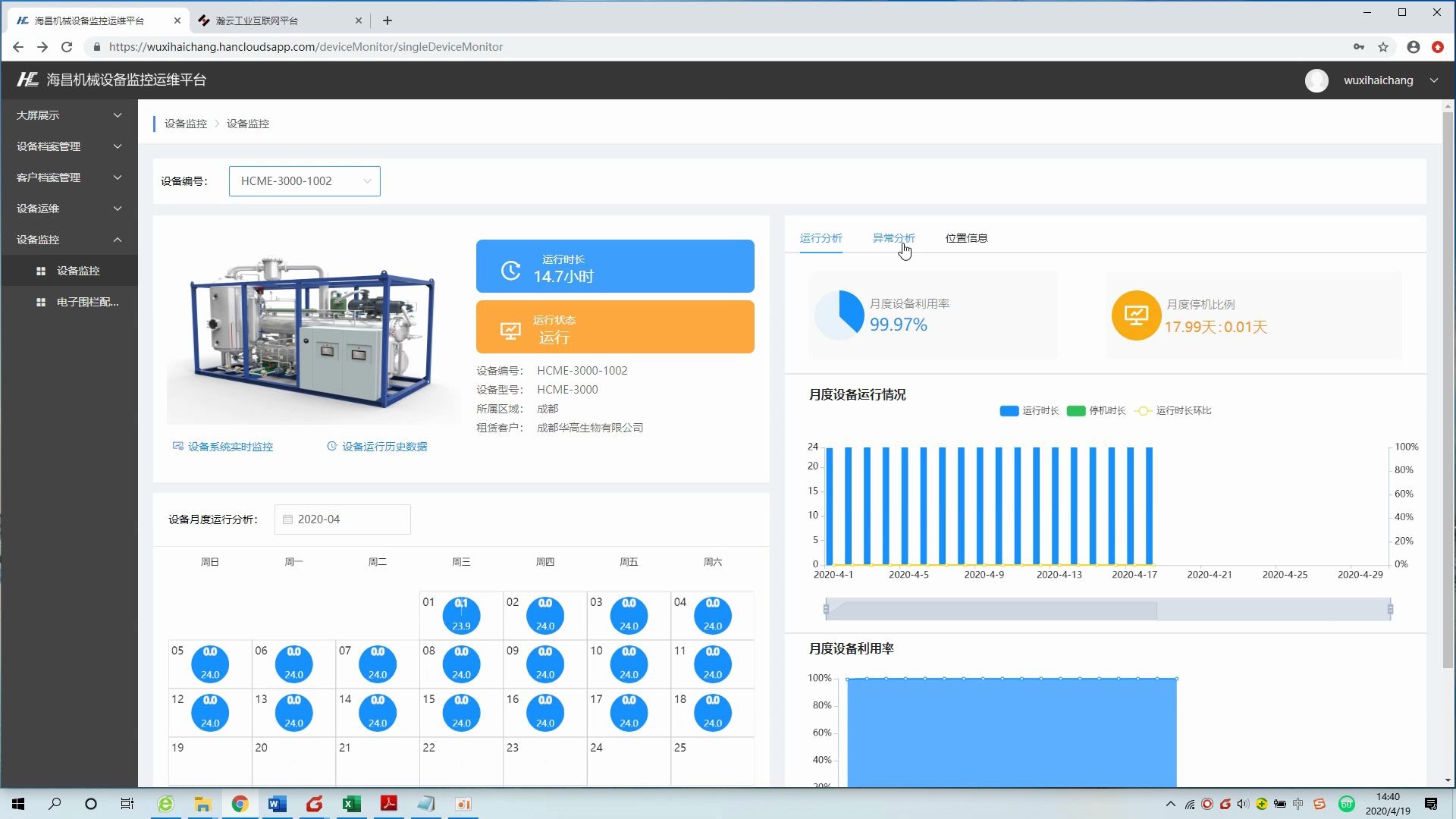The height and width of the screenshot is (819, 1456).
Task: Click the page vertical scrollbar
Action: coord(1448,390)
